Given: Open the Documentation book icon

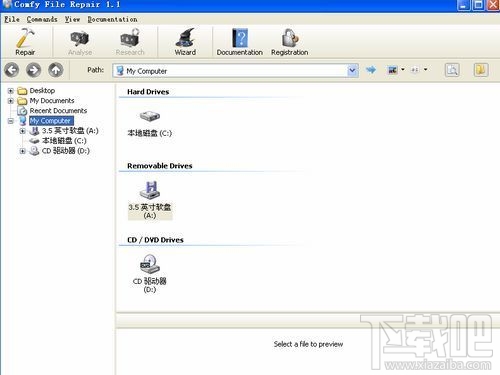Looking at the screenshot, I should (240, 38).
